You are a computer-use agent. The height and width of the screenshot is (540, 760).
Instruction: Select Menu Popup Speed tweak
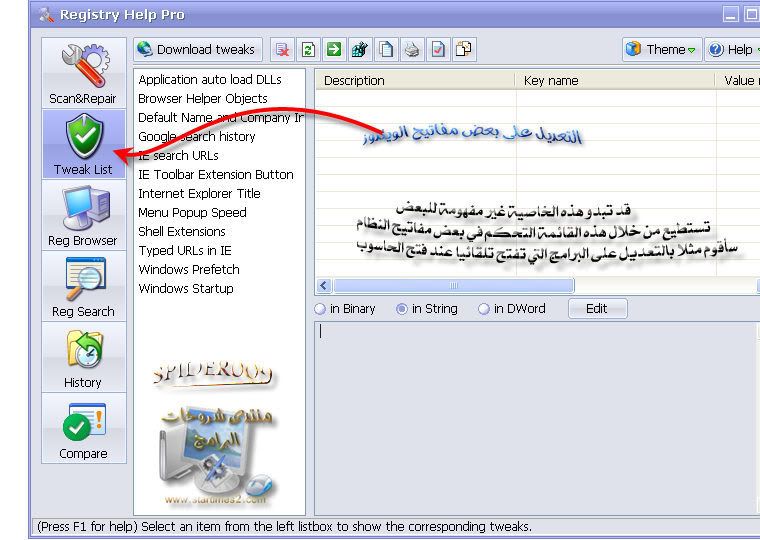point(192,212)
